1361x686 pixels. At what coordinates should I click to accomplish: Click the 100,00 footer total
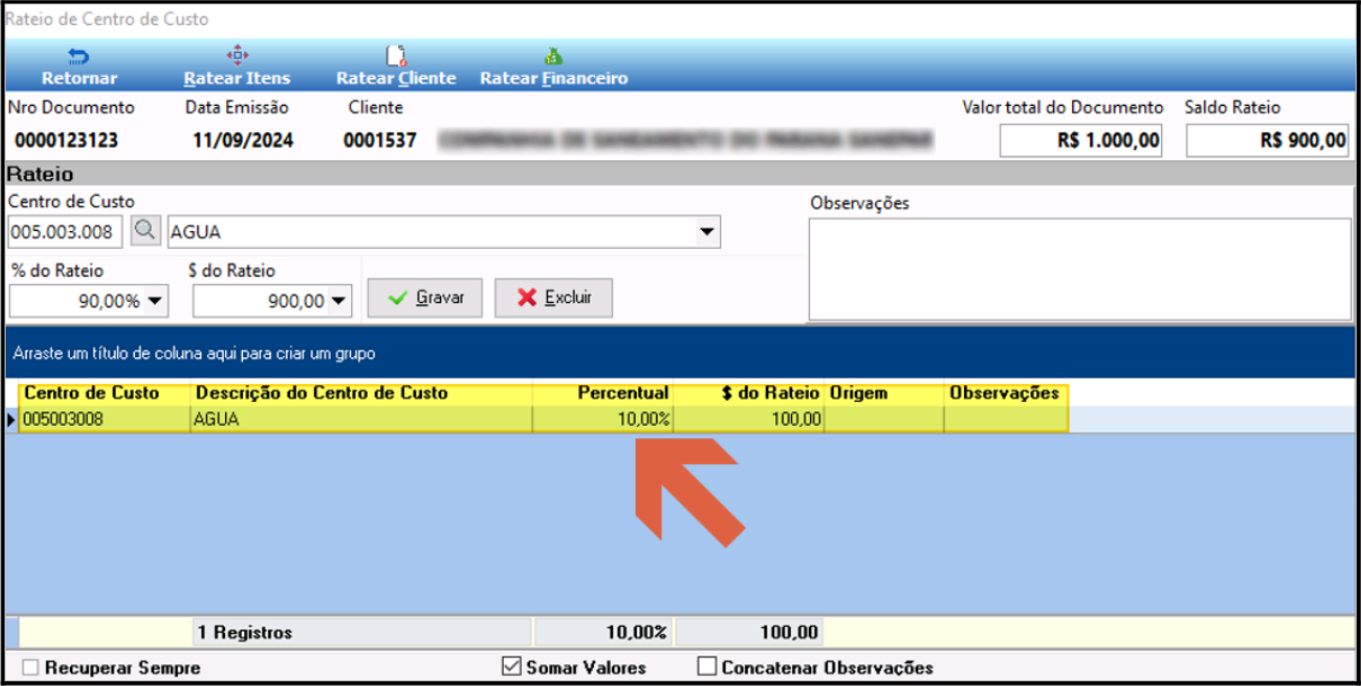pyautogui.click(x=787, y=632)
